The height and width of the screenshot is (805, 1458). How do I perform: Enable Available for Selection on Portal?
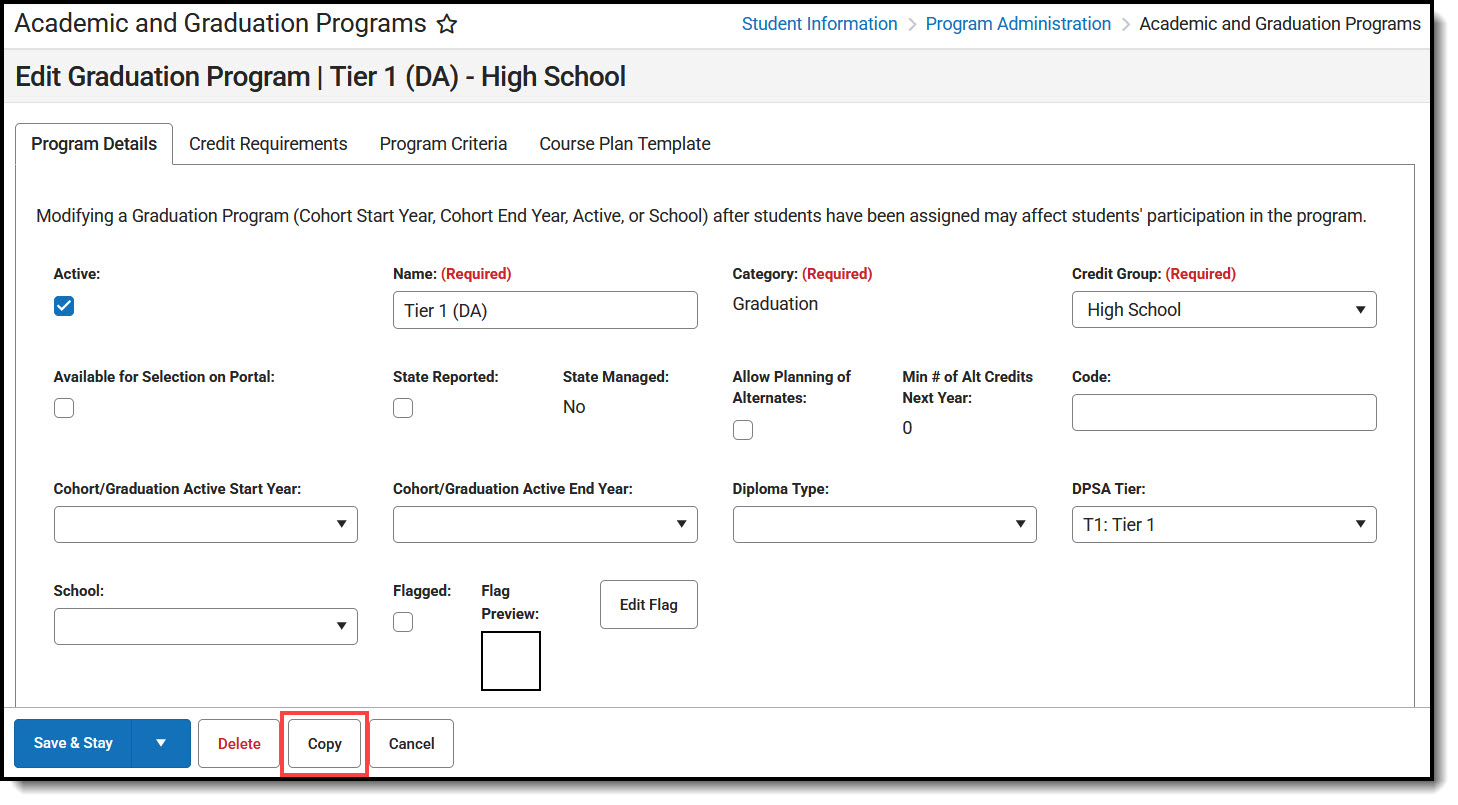pos(64,408)
